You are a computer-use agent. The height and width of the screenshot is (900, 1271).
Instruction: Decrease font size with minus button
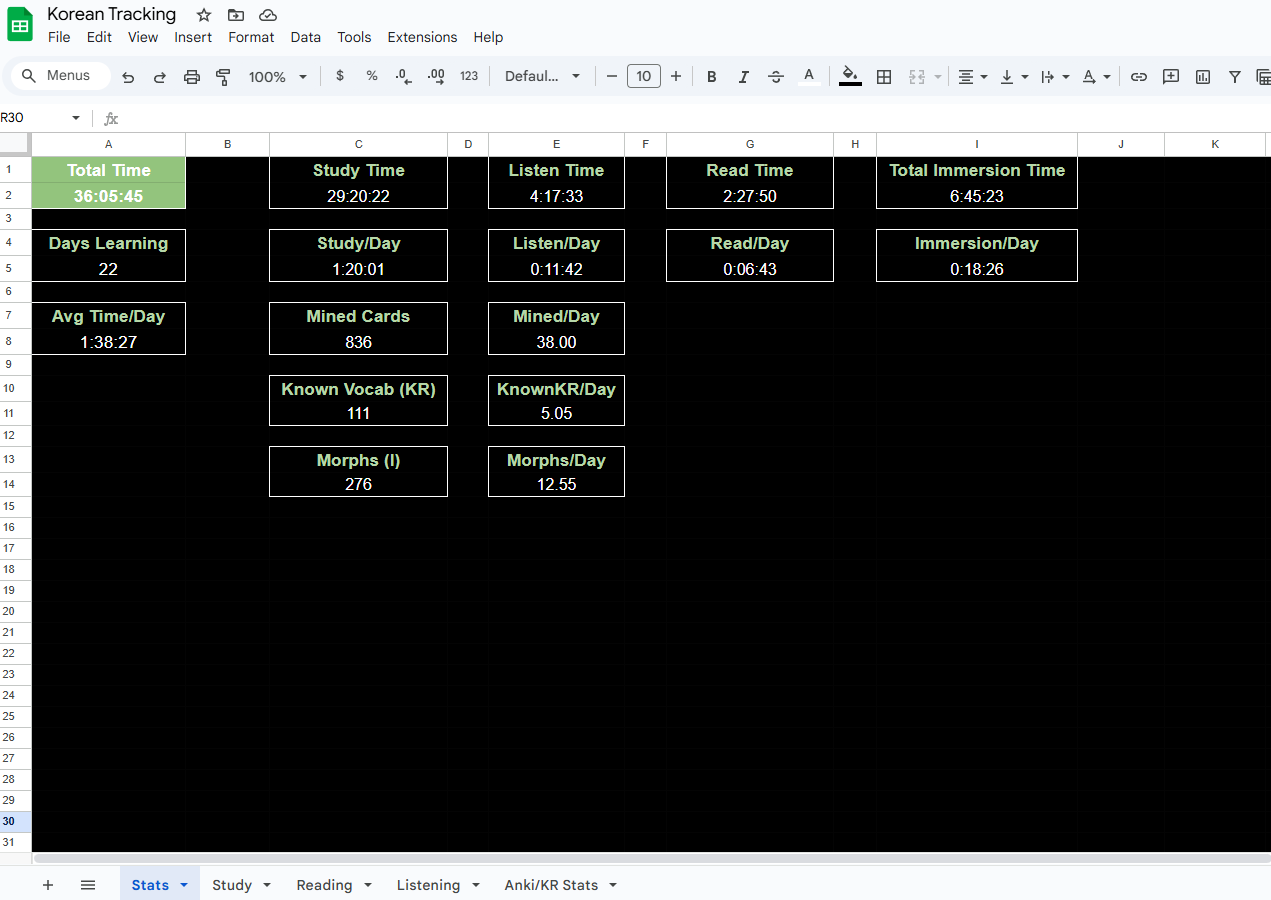(612, 76)
